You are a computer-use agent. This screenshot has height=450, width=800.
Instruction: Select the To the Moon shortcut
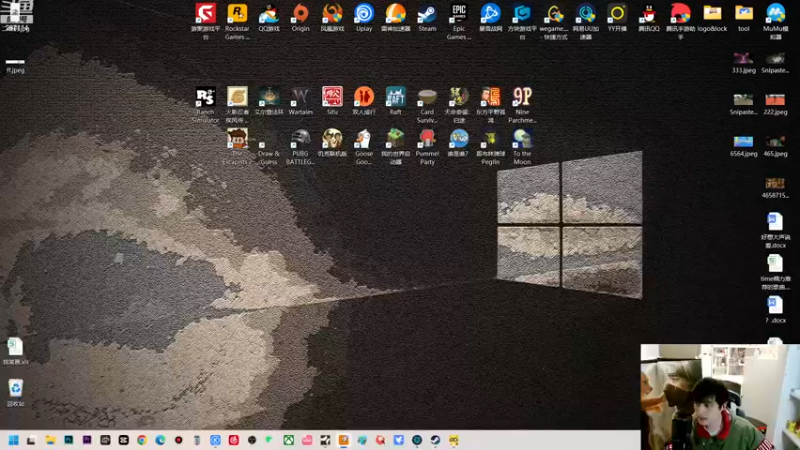pos(522,146)
